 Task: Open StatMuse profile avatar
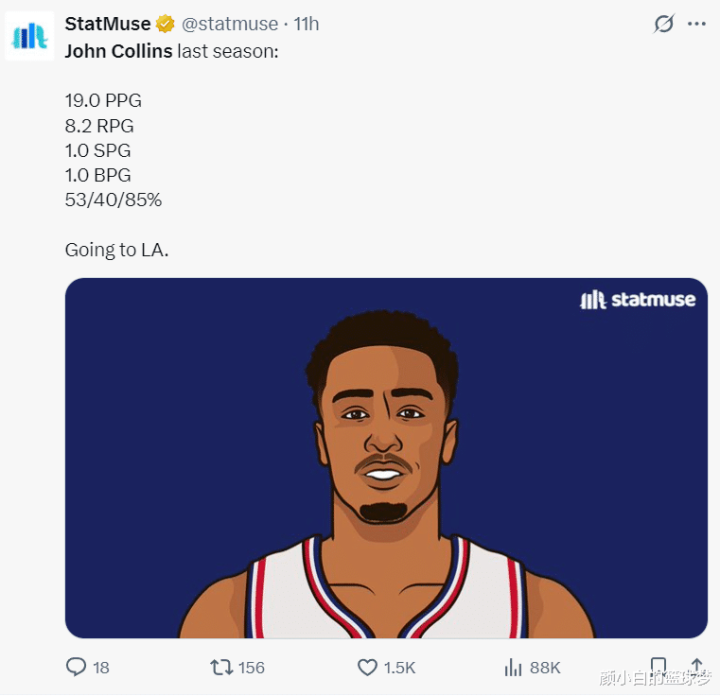coord(30,36)
